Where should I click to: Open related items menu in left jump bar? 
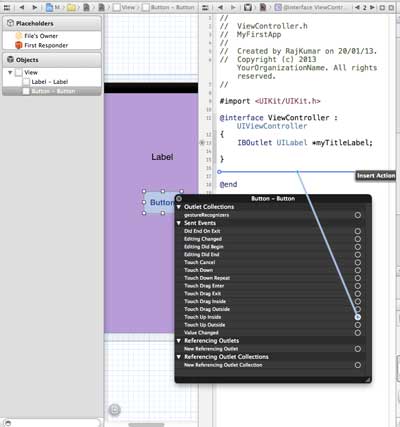pyautogui.click(x=7, y=7)
